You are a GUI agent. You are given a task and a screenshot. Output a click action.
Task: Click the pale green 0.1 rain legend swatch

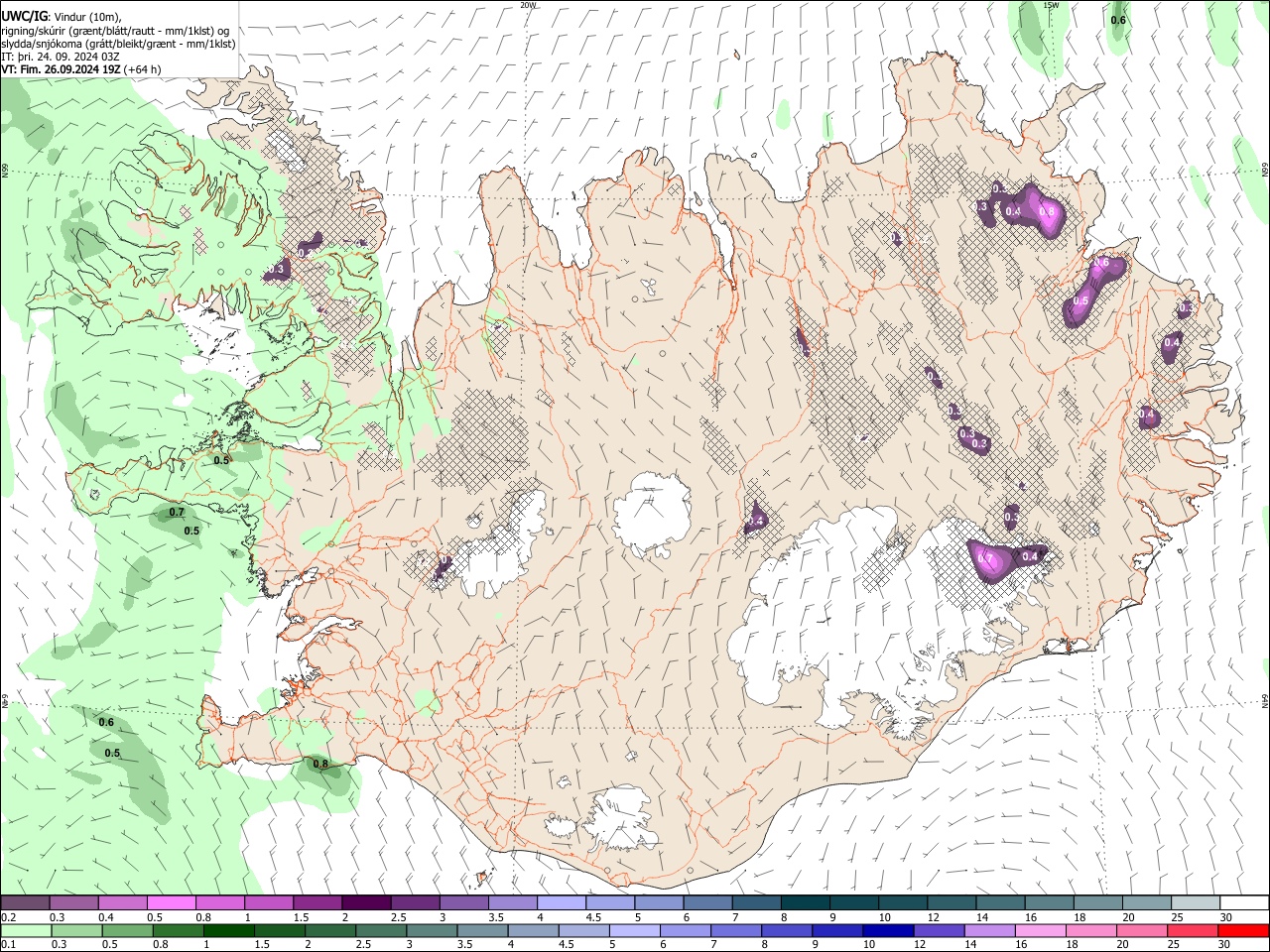[25, 930]
